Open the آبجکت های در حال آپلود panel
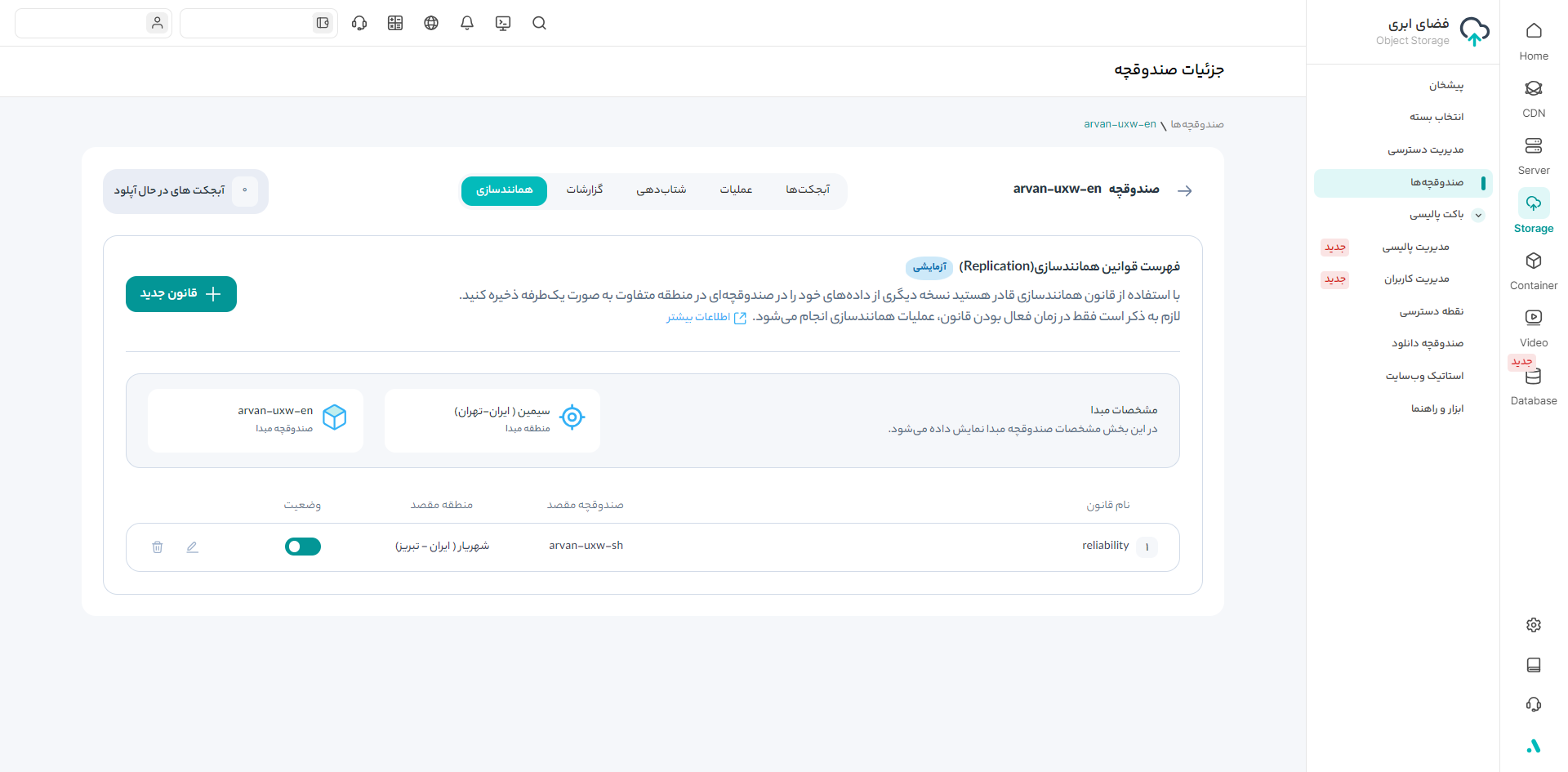Image resolution: width=1568 pixels, height=772 pixels. click(185, 191)
